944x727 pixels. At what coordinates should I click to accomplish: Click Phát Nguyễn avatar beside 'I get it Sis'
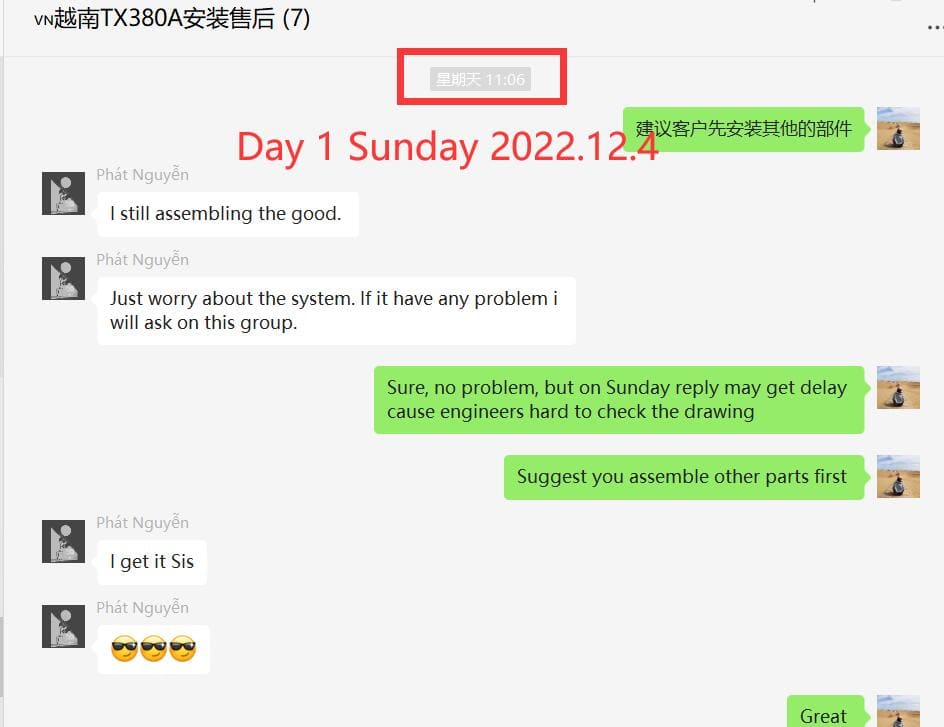click(63, 541)
